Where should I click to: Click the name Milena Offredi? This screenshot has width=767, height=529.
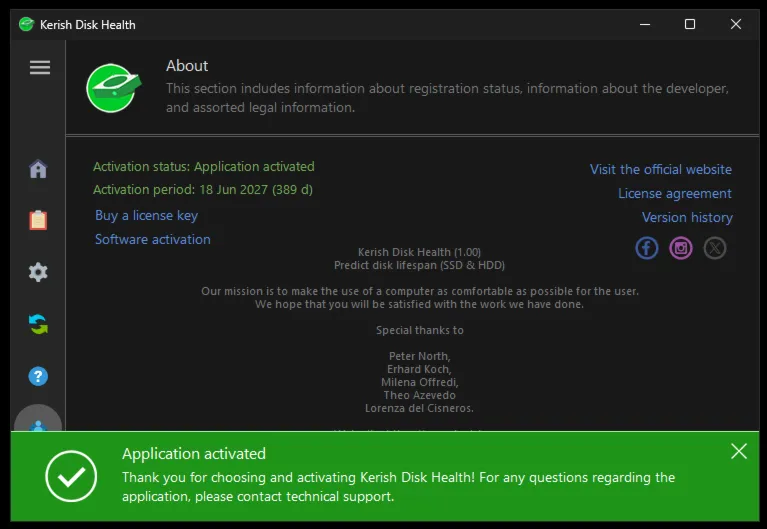420,382
